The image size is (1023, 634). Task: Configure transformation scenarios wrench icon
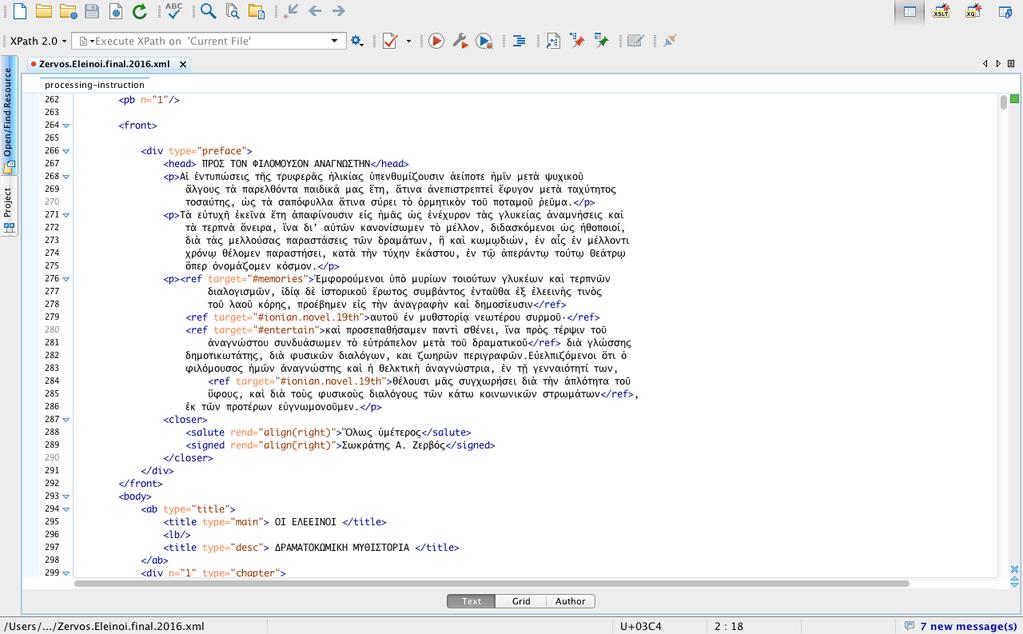point(460,41)
